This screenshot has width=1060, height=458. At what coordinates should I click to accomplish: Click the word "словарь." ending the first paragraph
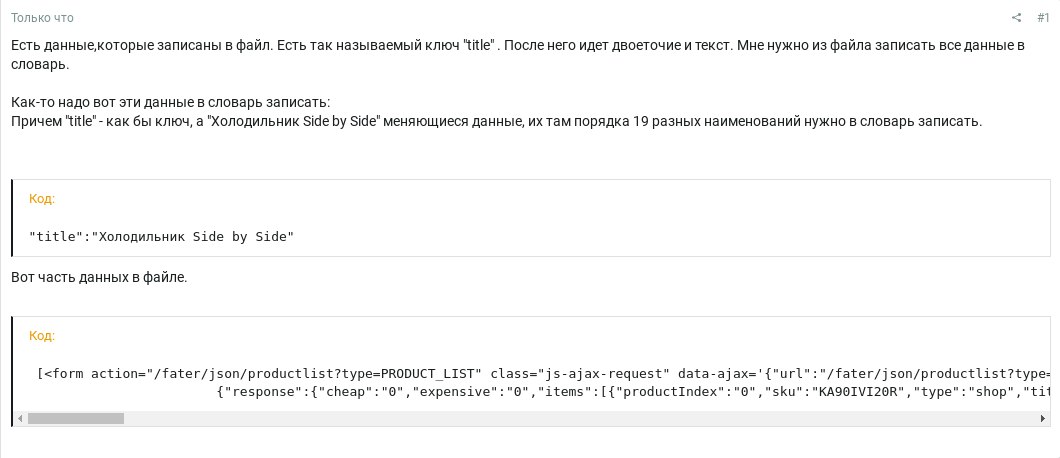tap(40, 66)
